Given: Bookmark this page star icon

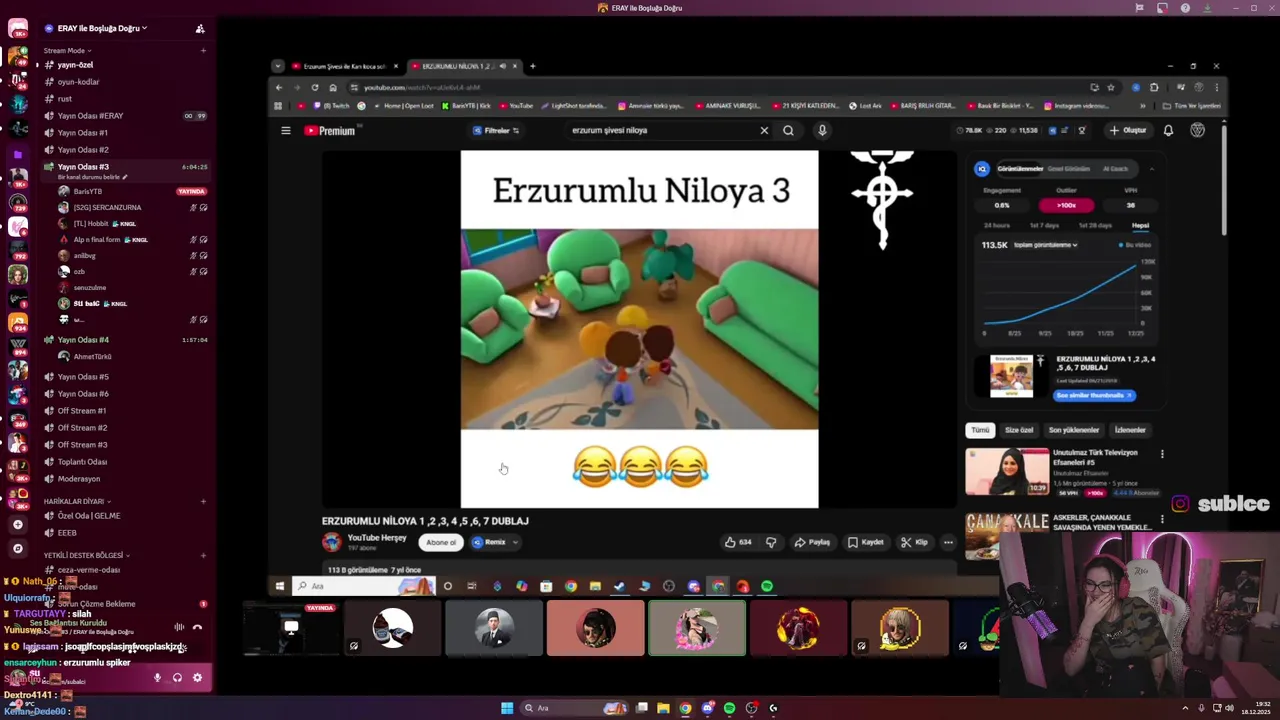Looking at the screenshot, I should click(1110, 87).
